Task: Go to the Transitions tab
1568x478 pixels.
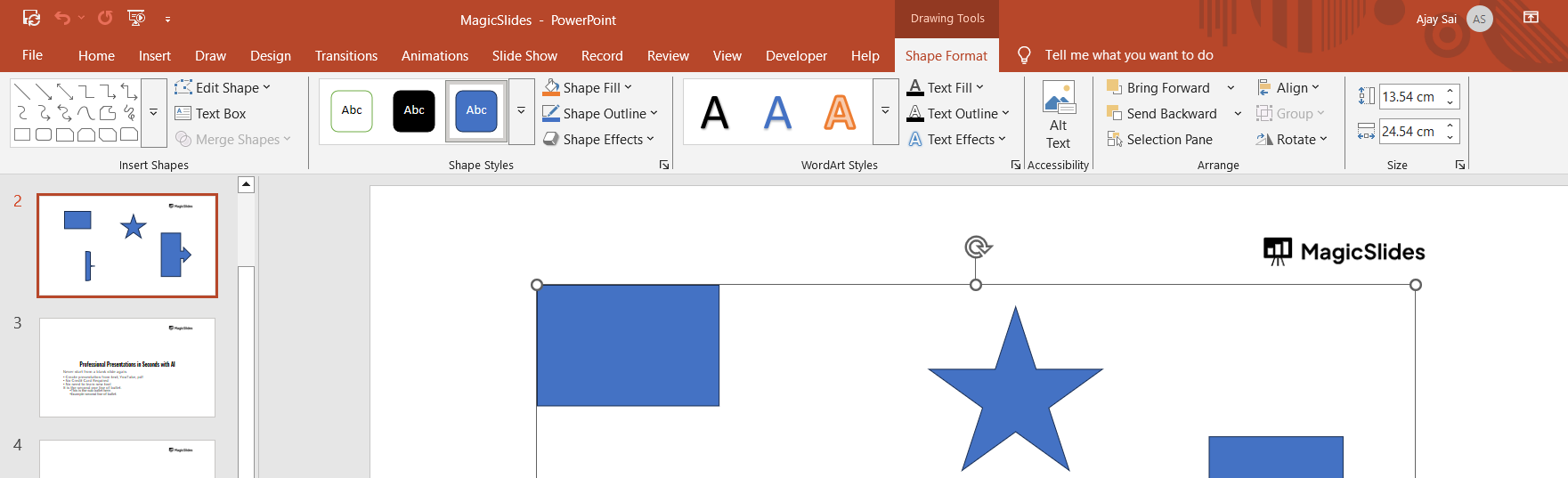Action: pos(346,55)
